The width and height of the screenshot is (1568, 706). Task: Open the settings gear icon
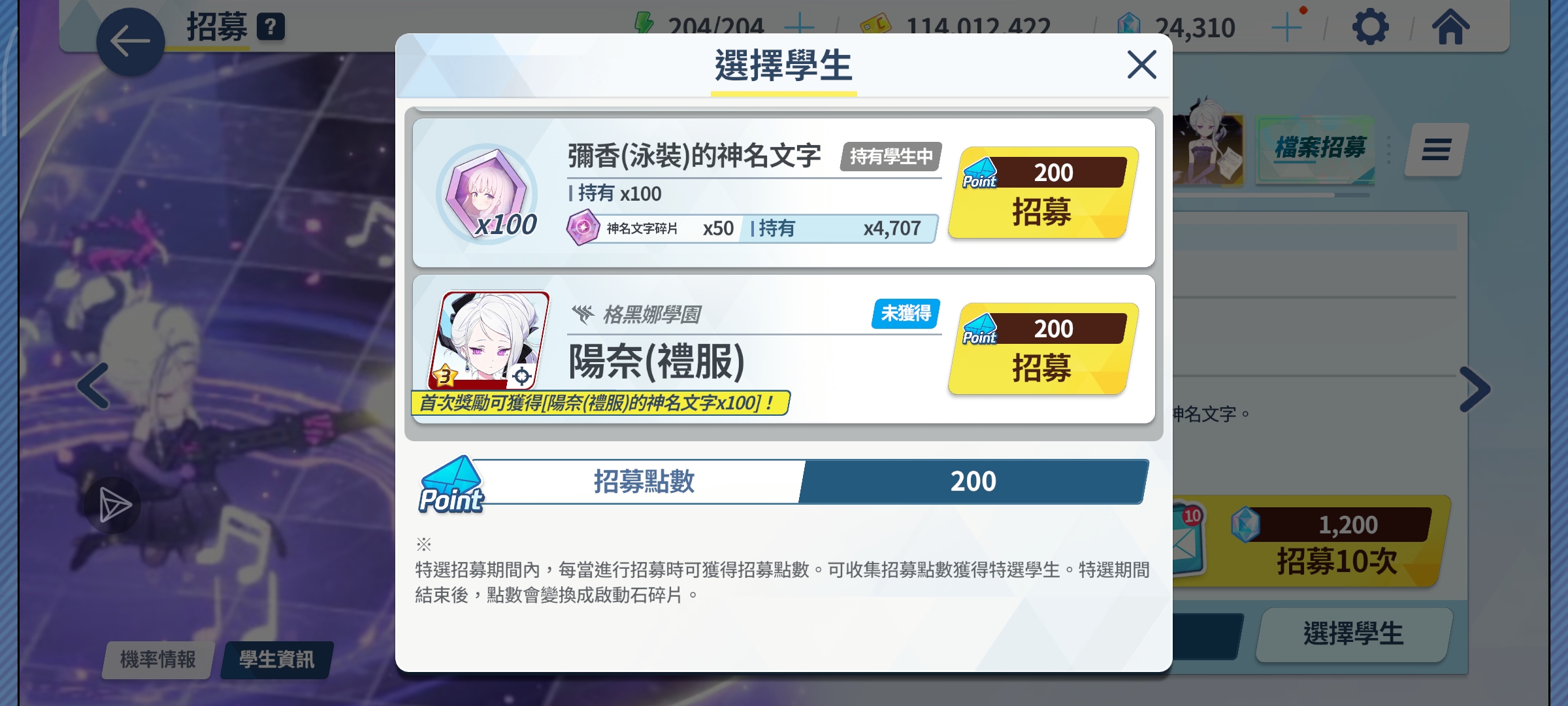(x=1370, y=27)
